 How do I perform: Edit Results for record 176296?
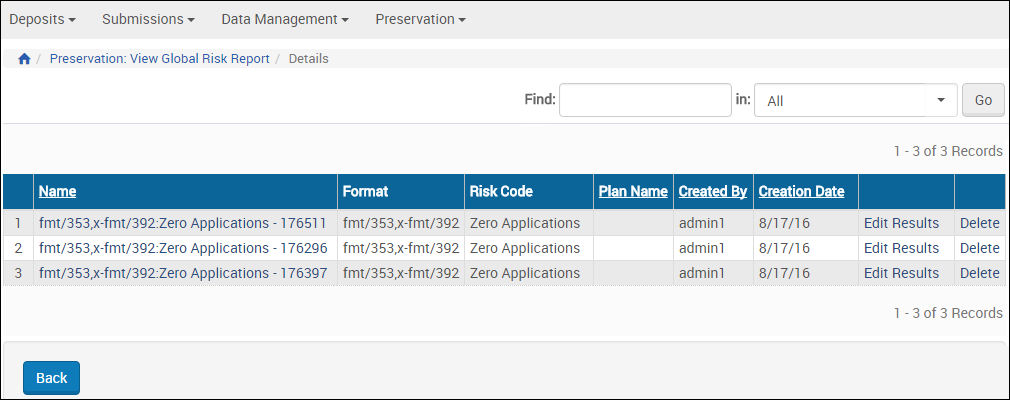pyautogui.click(x=901, y=248)
